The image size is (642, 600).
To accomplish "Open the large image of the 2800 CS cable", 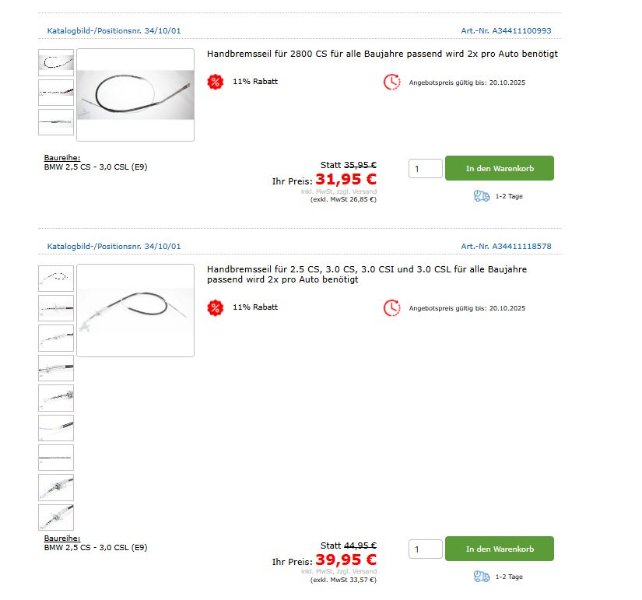I will (x=135, y=95).
